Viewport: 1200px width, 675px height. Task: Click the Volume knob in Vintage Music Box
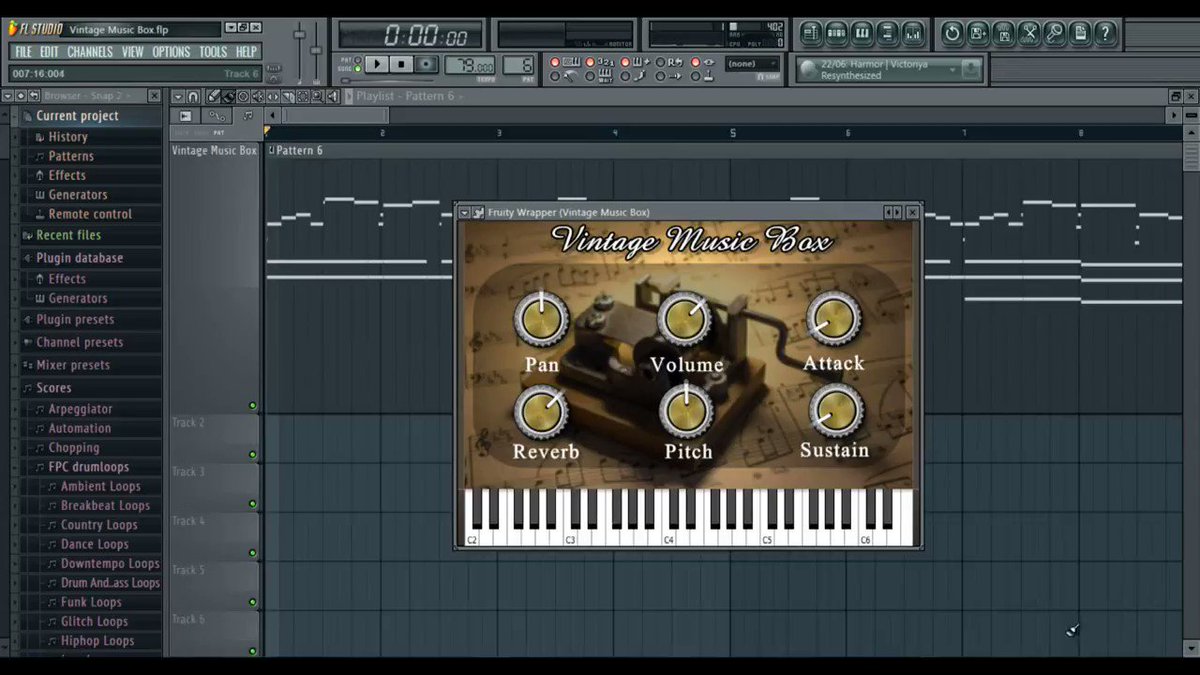tap(685, 318)
